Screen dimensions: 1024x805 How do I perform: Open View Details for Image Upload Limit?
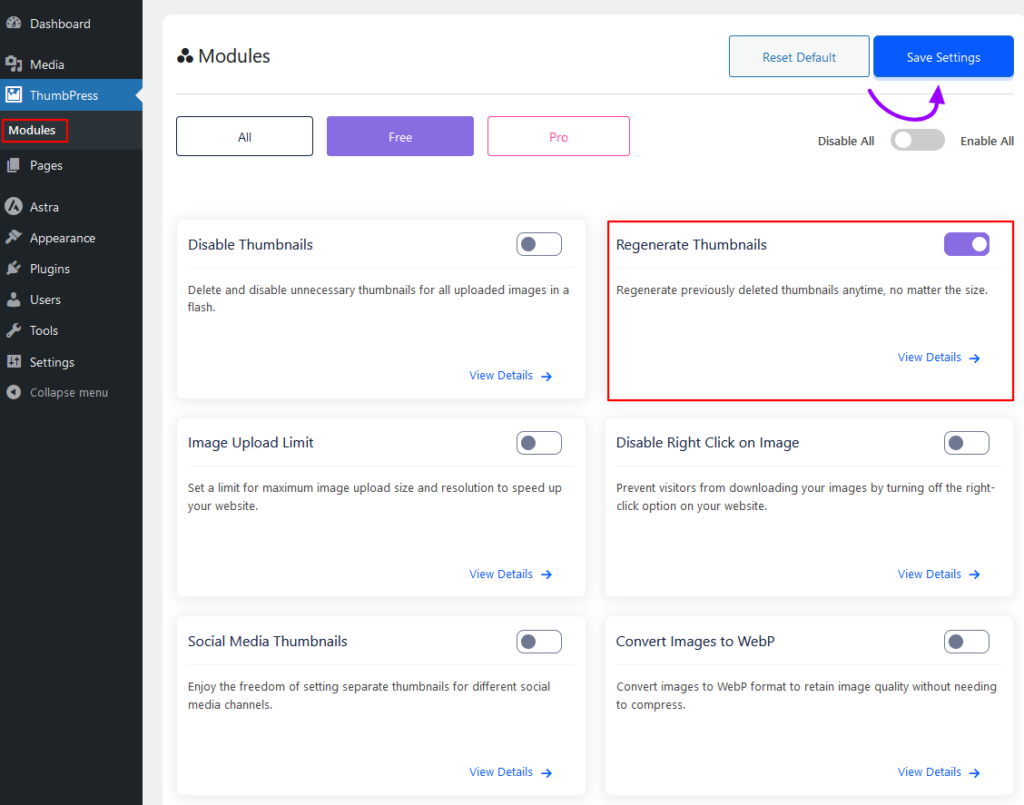511,574
